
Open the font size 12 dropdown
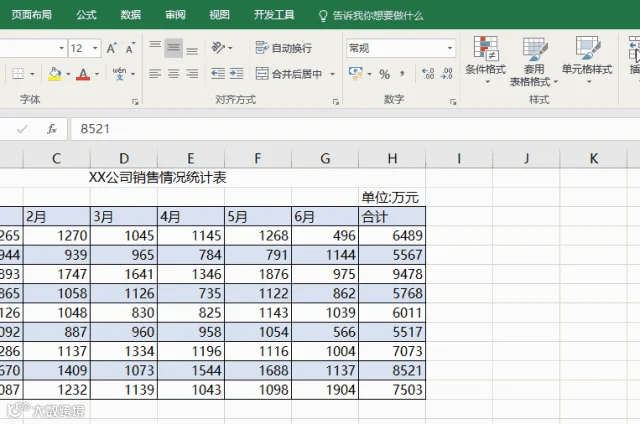tap(95, 48)
